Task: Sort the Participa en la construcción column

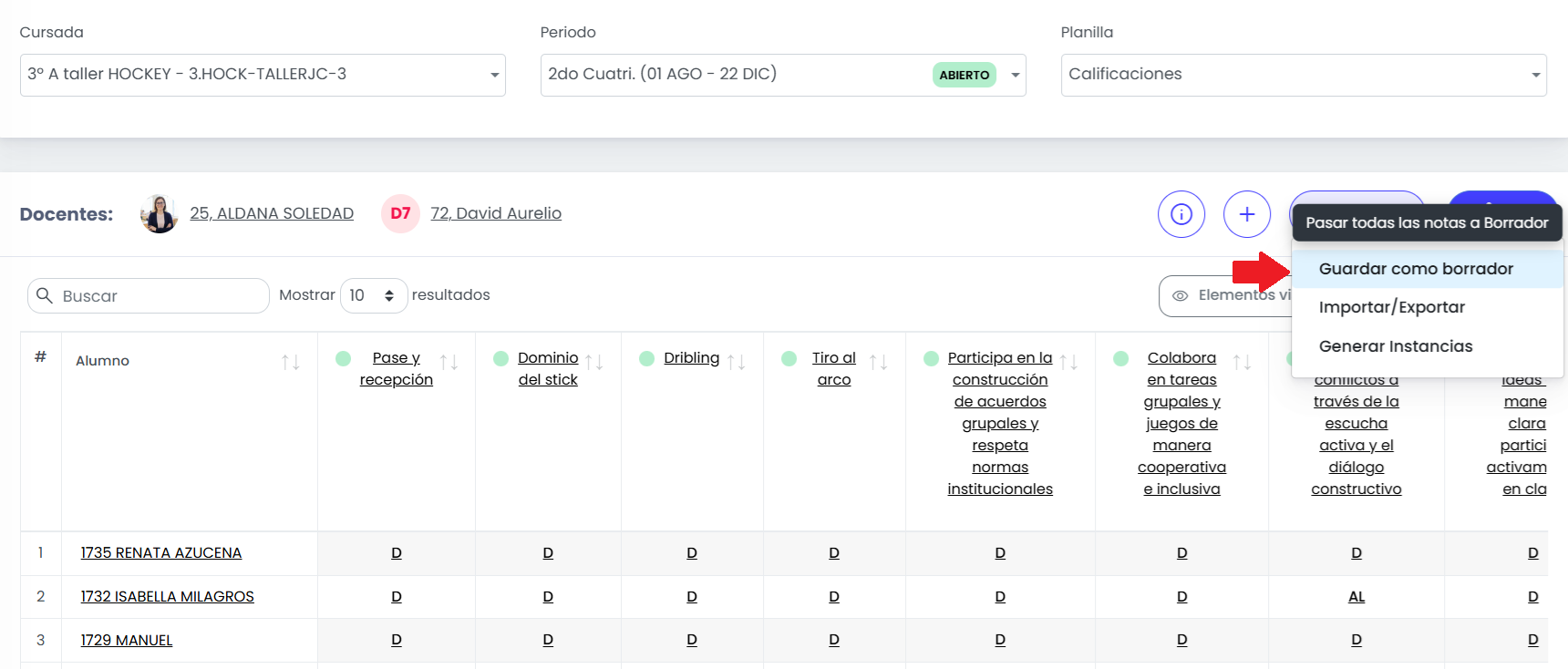Action: tap(1068, 362)
